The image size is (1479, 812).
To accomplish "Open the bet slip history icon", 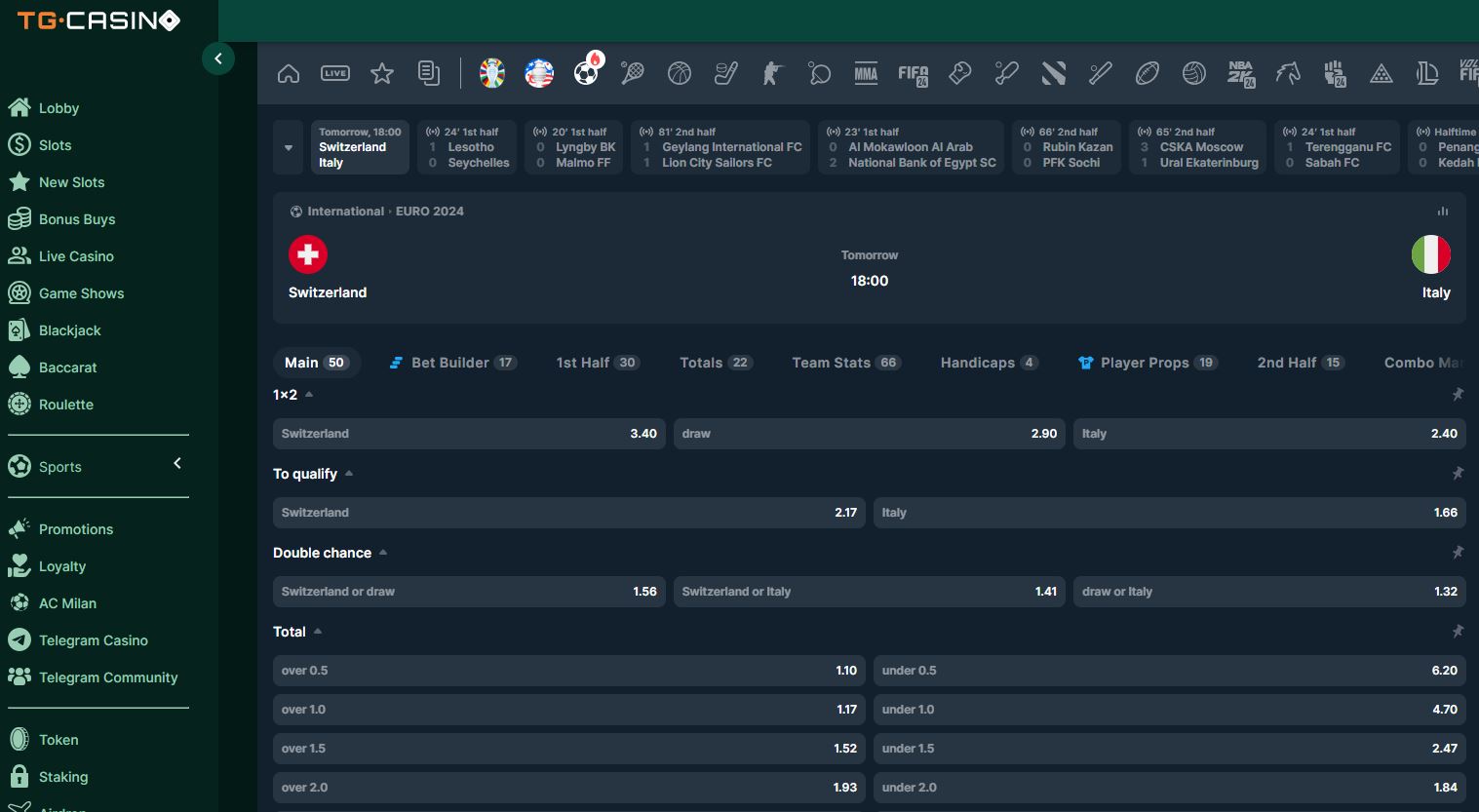I will point(429,73).
